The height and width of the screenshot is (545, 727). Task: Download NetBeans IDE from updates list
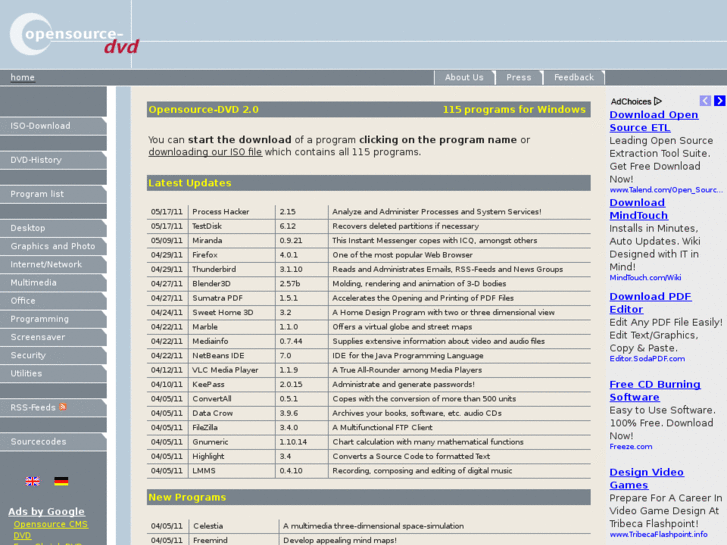[x=218, y=355]
